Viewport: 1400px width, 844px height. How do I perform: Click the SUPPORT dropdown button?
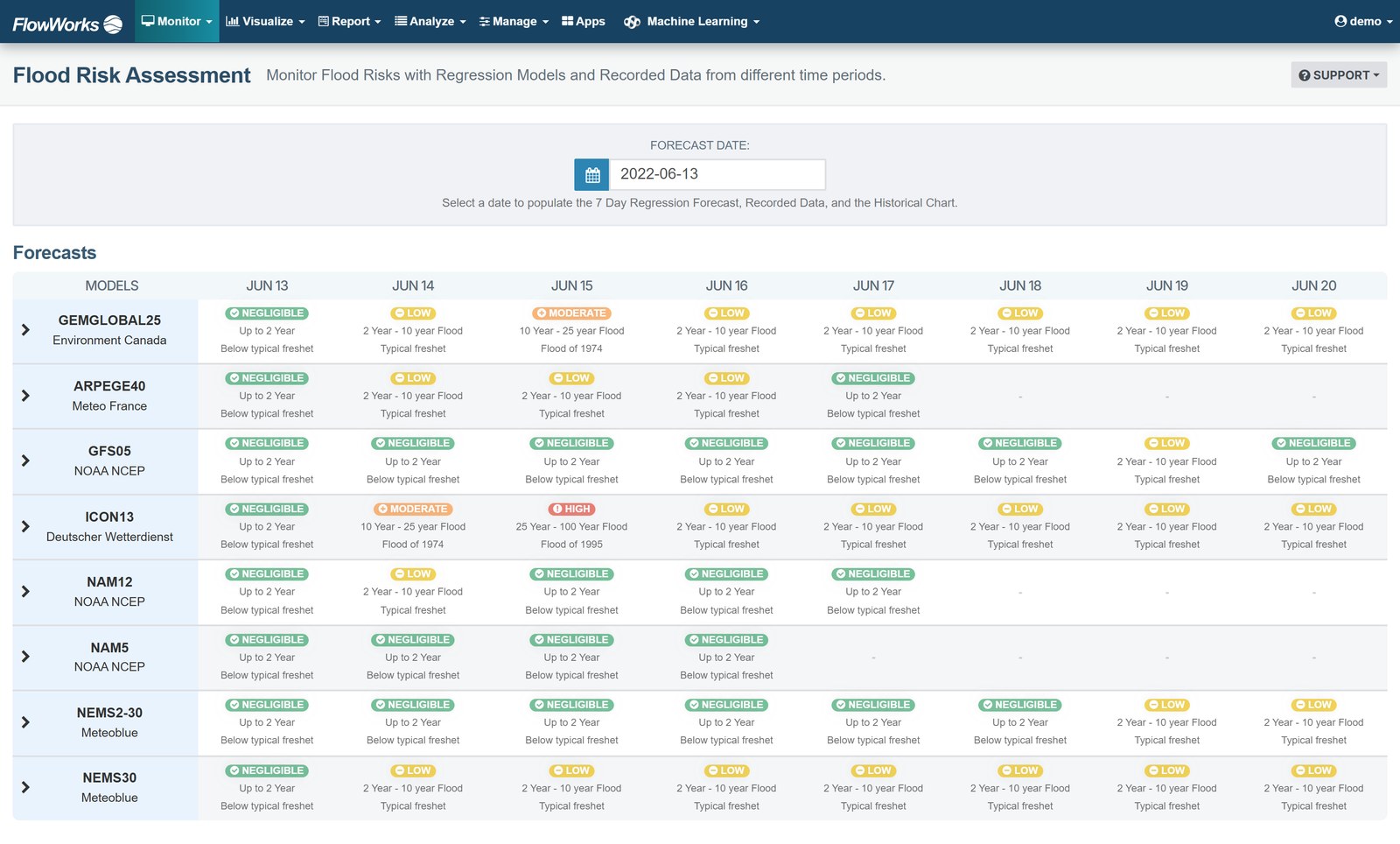pyautogui.click(x=1339, y=75)
